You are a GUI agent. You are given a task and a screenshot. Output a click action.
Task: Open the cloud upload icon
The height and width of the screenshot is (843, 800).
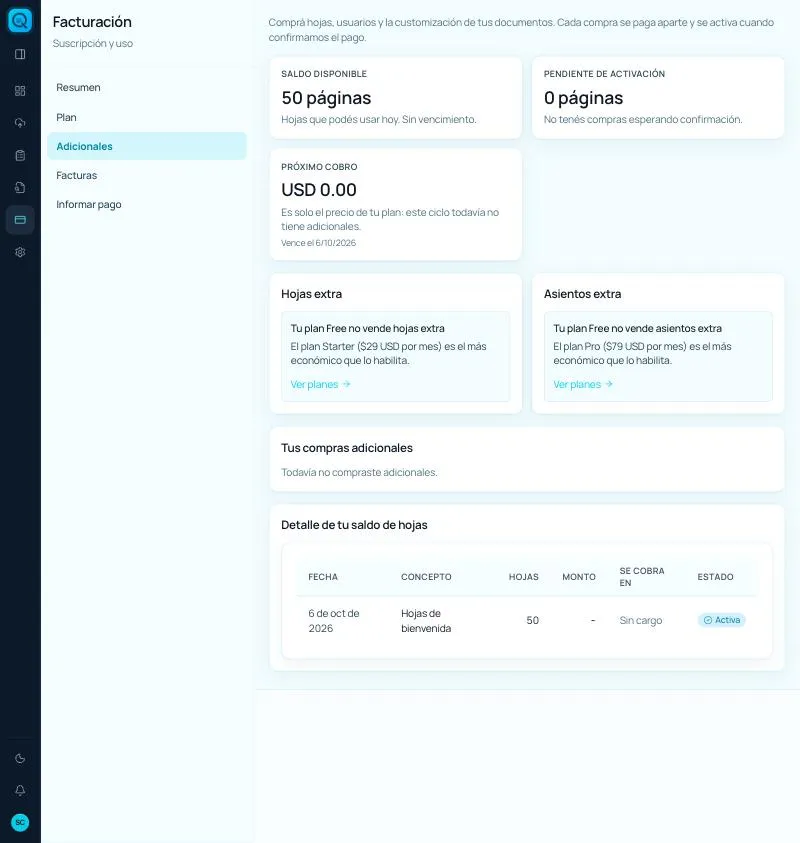pyautogui.click(x=20, y=123)
